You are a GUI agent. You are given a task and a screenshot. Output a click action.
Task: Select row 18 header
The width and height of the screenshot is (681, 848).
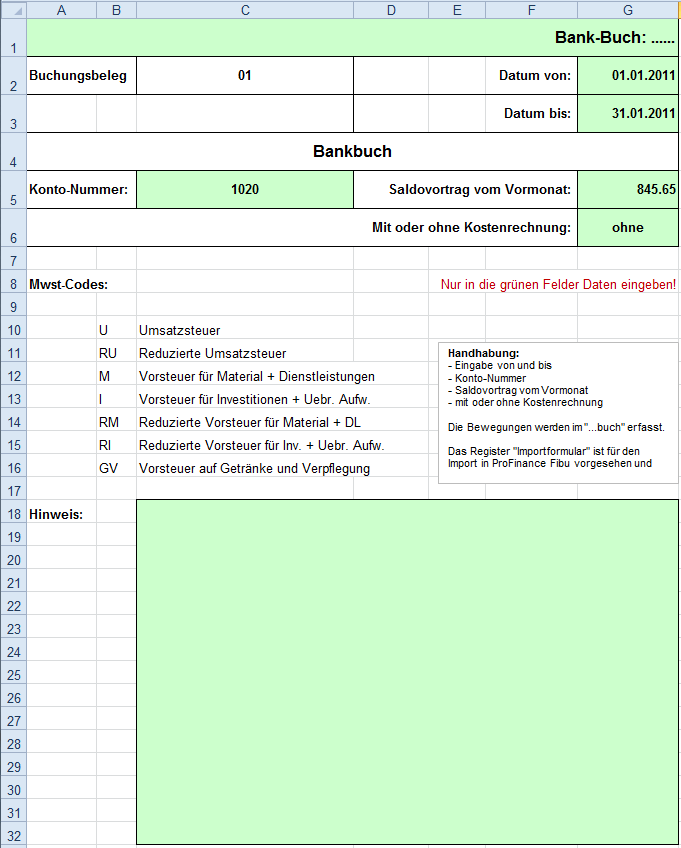(x=13, y=513)
